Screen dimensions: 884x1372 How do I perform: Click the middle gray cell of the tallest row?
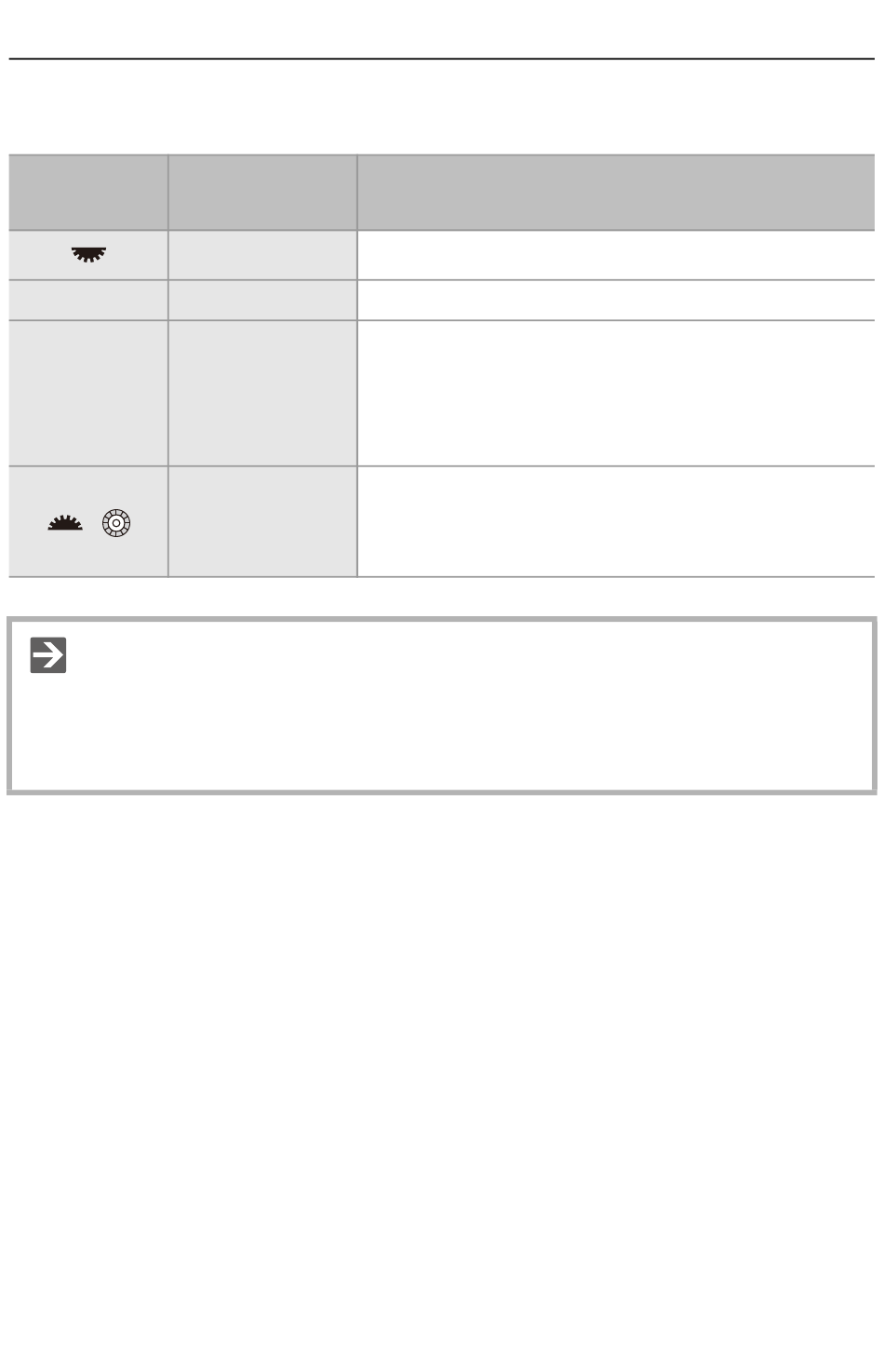click(x=262, y=393)
